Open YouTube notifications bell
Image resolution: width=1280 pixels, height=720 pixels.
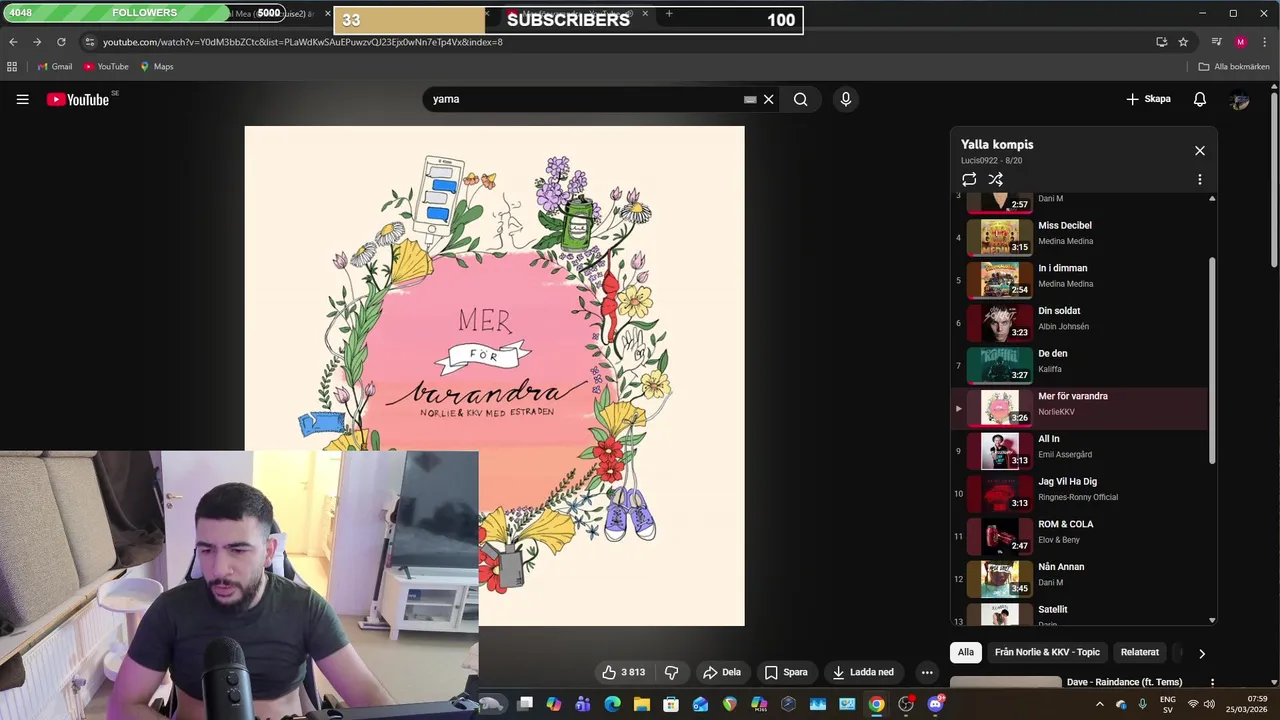click(1200, 99)
